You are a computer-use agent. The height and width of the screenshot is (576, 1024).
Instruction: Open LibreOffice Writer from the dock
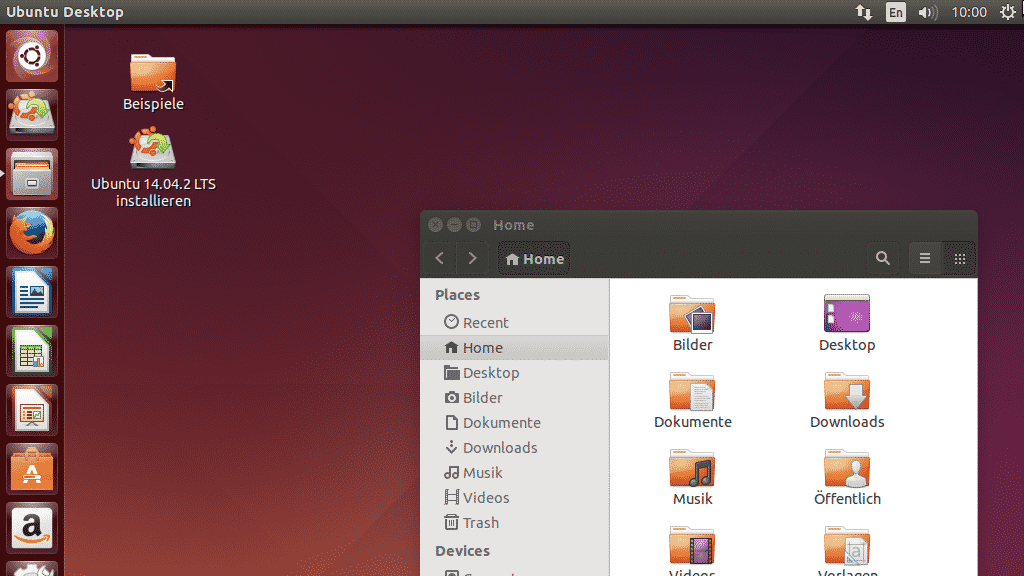[31, 292]
